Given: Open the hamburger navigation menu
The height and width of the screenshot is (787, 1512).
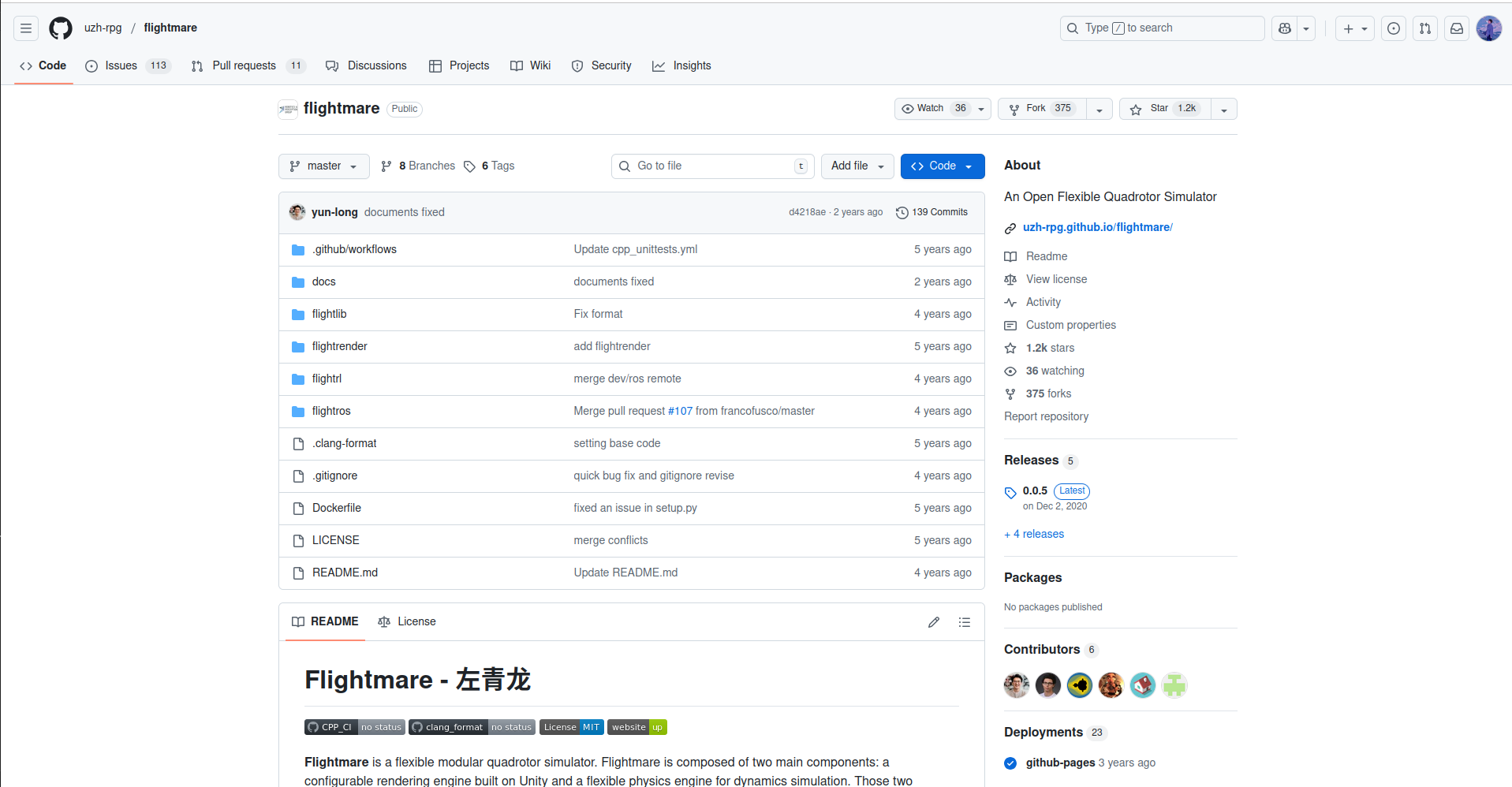Looking at the screenshot, I should click(26, 28).
